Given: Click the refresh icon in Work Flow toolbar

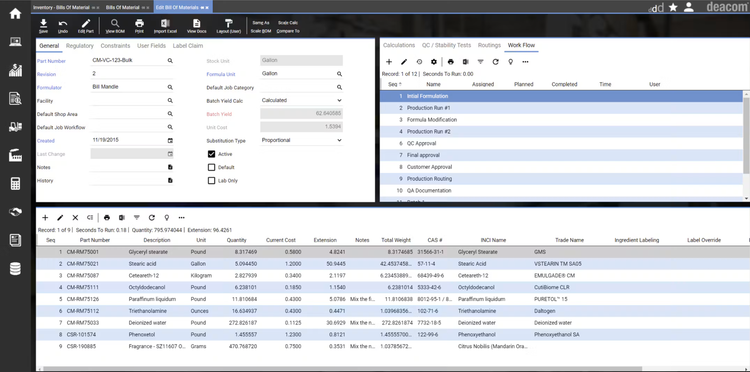Looking at the screenshot, I should point(496,62).
